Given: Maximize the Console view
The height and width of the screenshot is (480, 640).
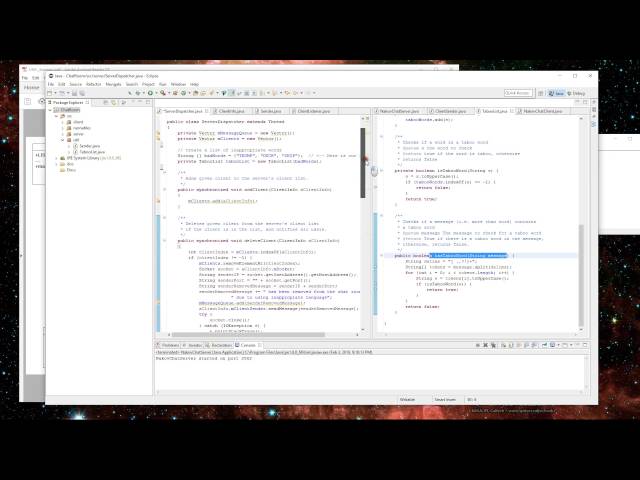Looking at the screenshot, I should click(x=585, y=345).
